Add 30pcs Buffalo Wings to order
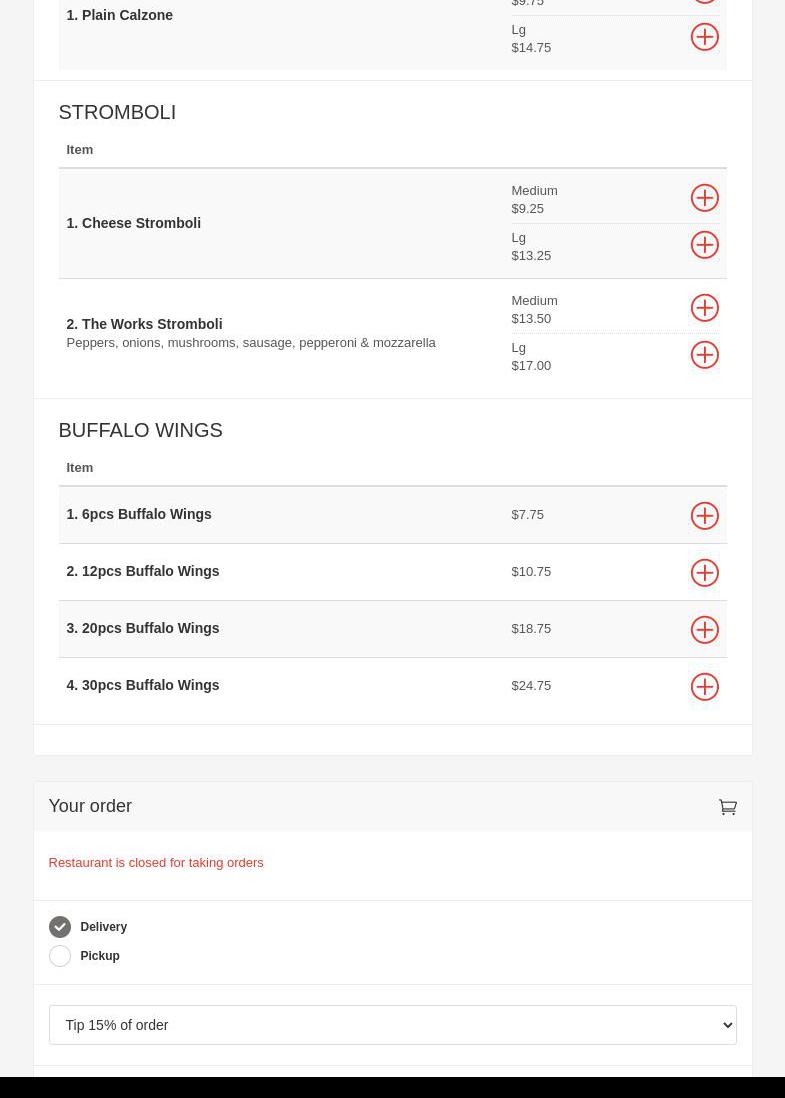Screen dimensions: 785x1098 pos(704,687)
